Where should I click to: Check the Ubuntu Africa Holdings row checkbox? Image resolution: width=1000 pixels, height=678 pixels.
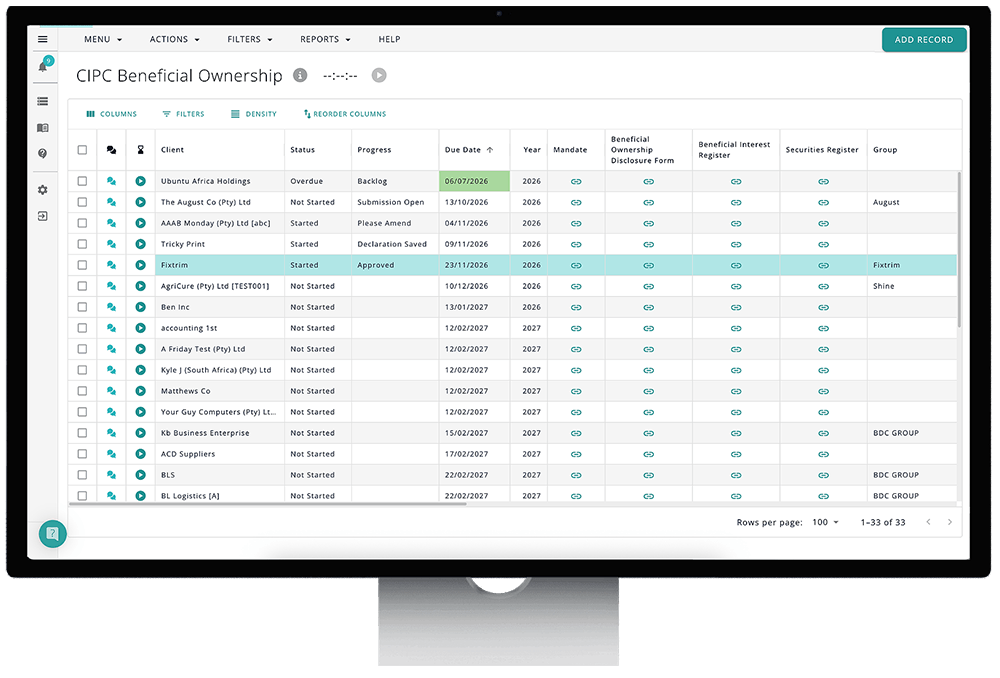click(82, 181)
